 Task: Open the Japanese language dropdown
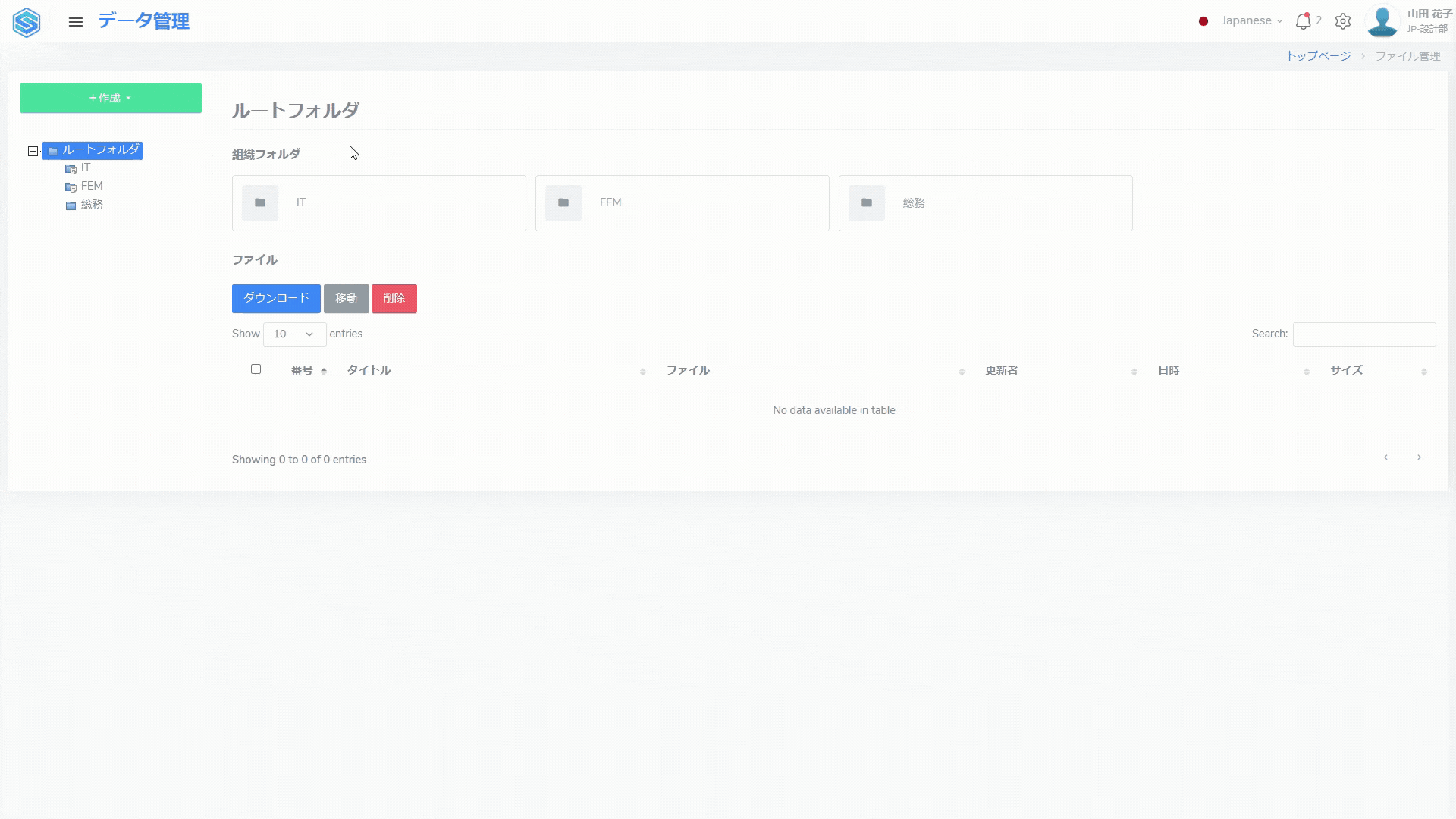pyautogui.click(x=1251, y=21)
